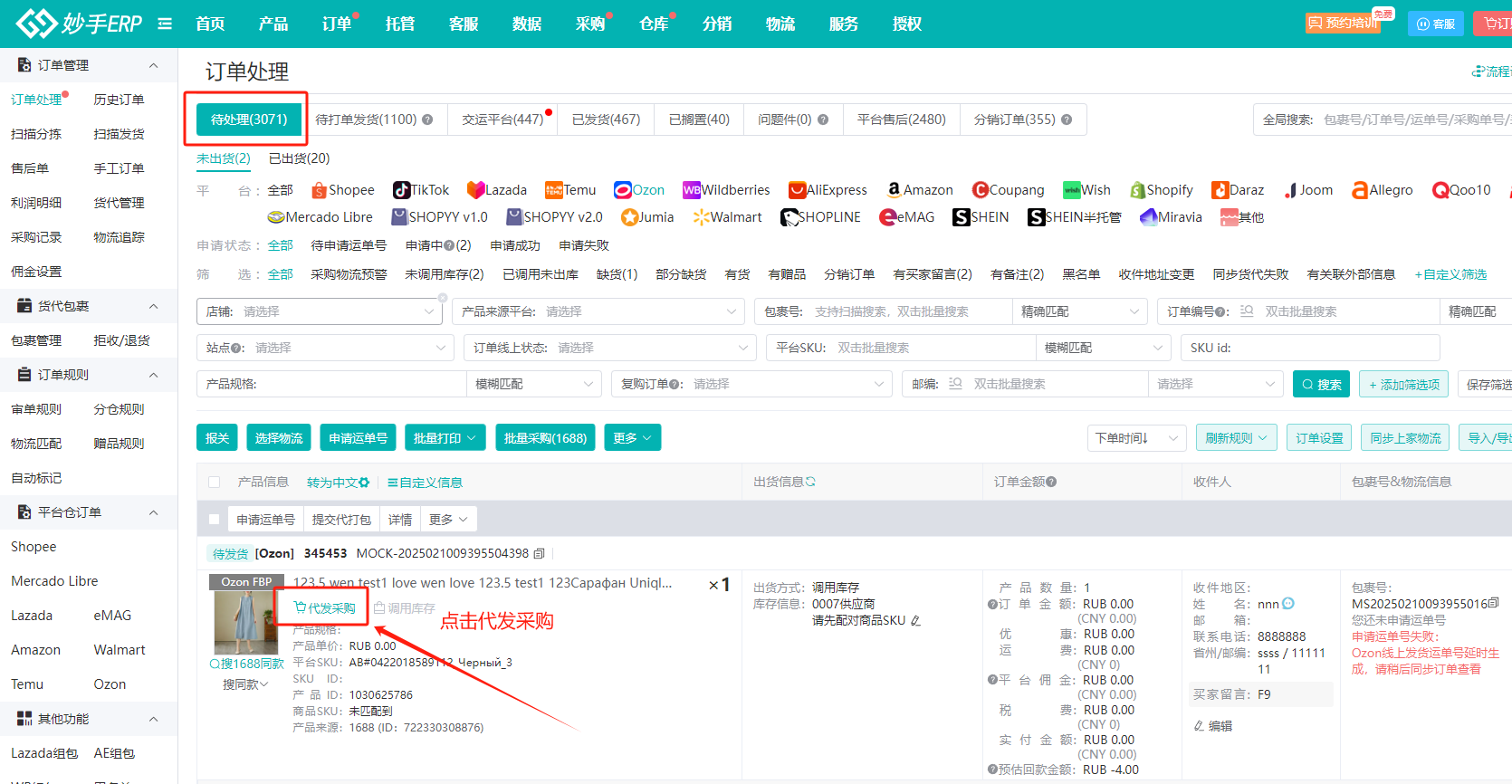Switch to the 已发货(467) tab
Viewport: 1512px width, 784px height.
coord(606,120)
